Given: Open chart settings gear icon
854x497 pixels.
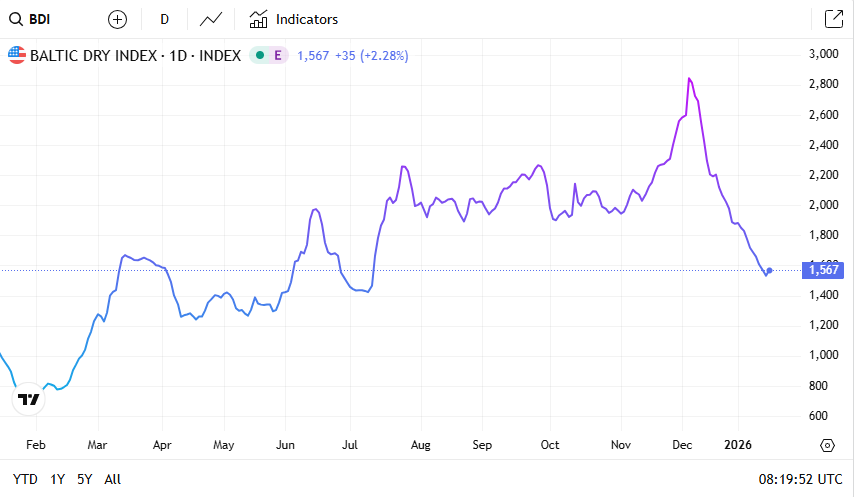Looking at the screenshot, I should 827,445.
